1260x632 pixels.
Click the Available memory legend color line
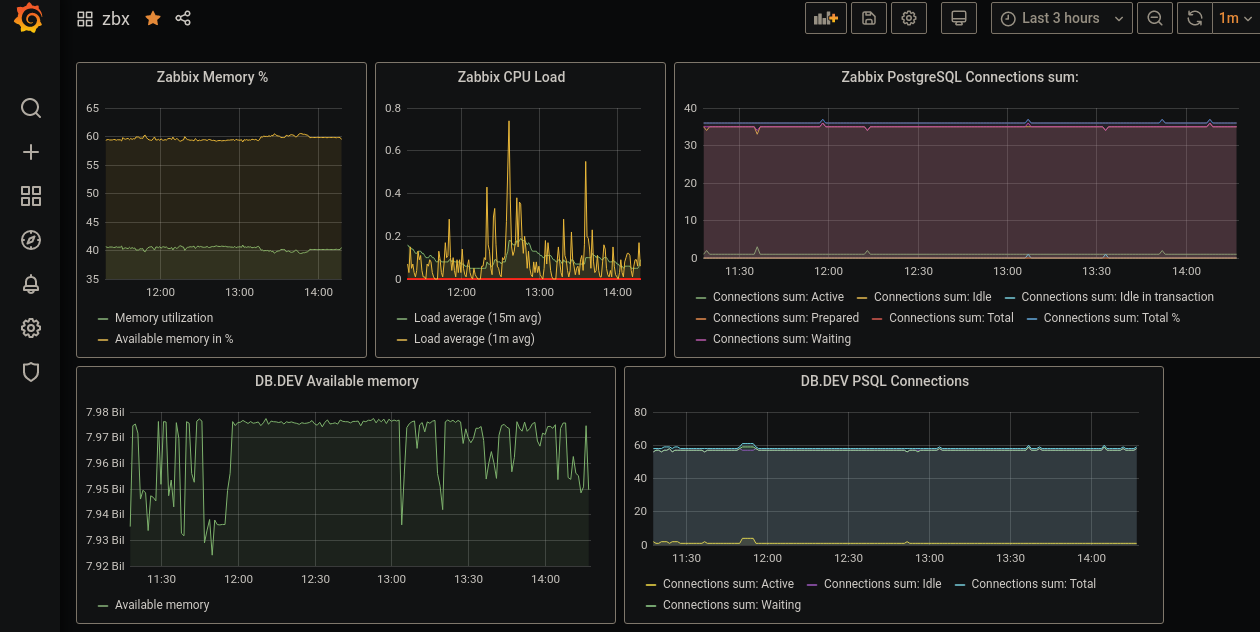point(103,605)
